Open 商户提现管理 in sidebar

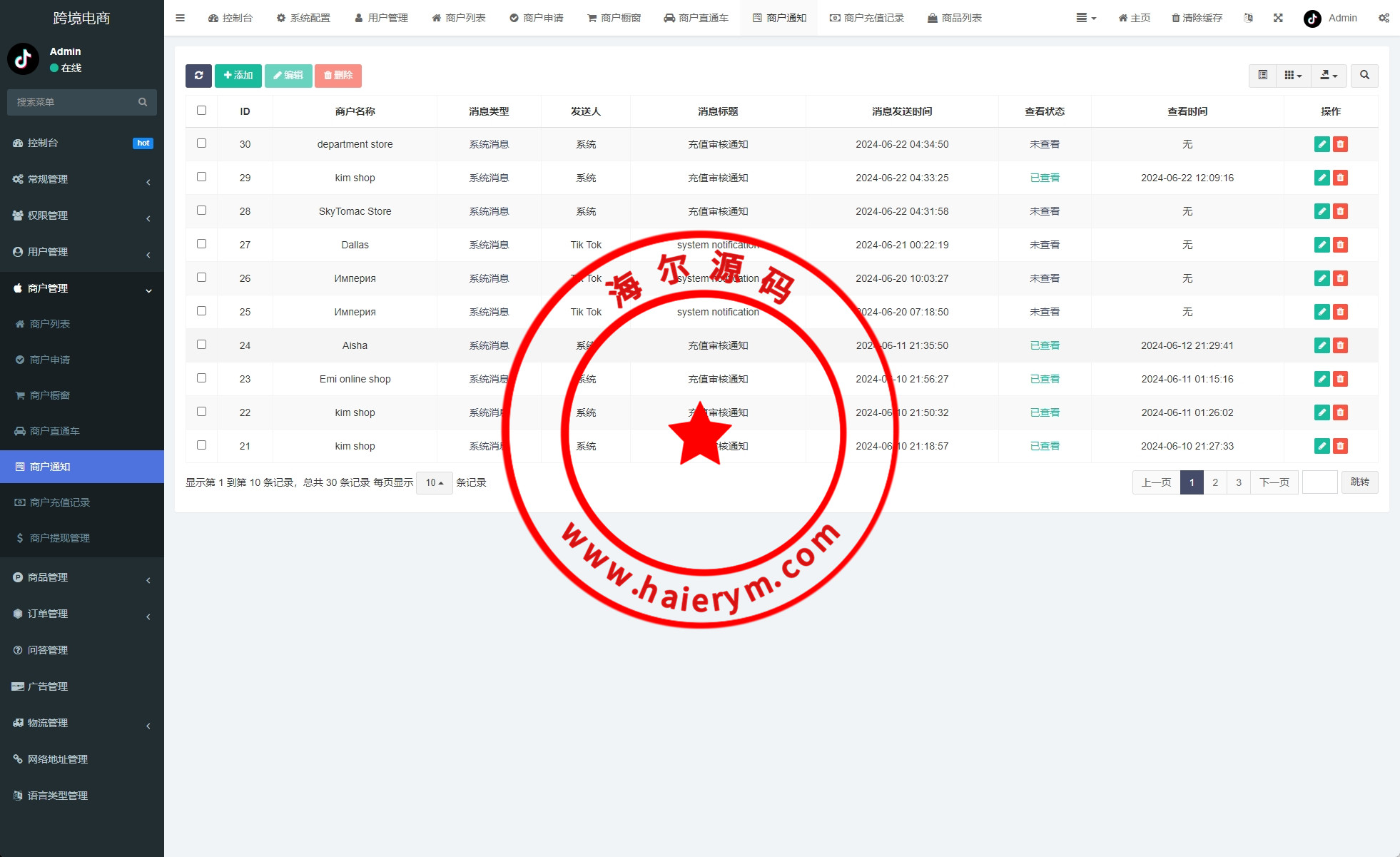coord(60,538)
